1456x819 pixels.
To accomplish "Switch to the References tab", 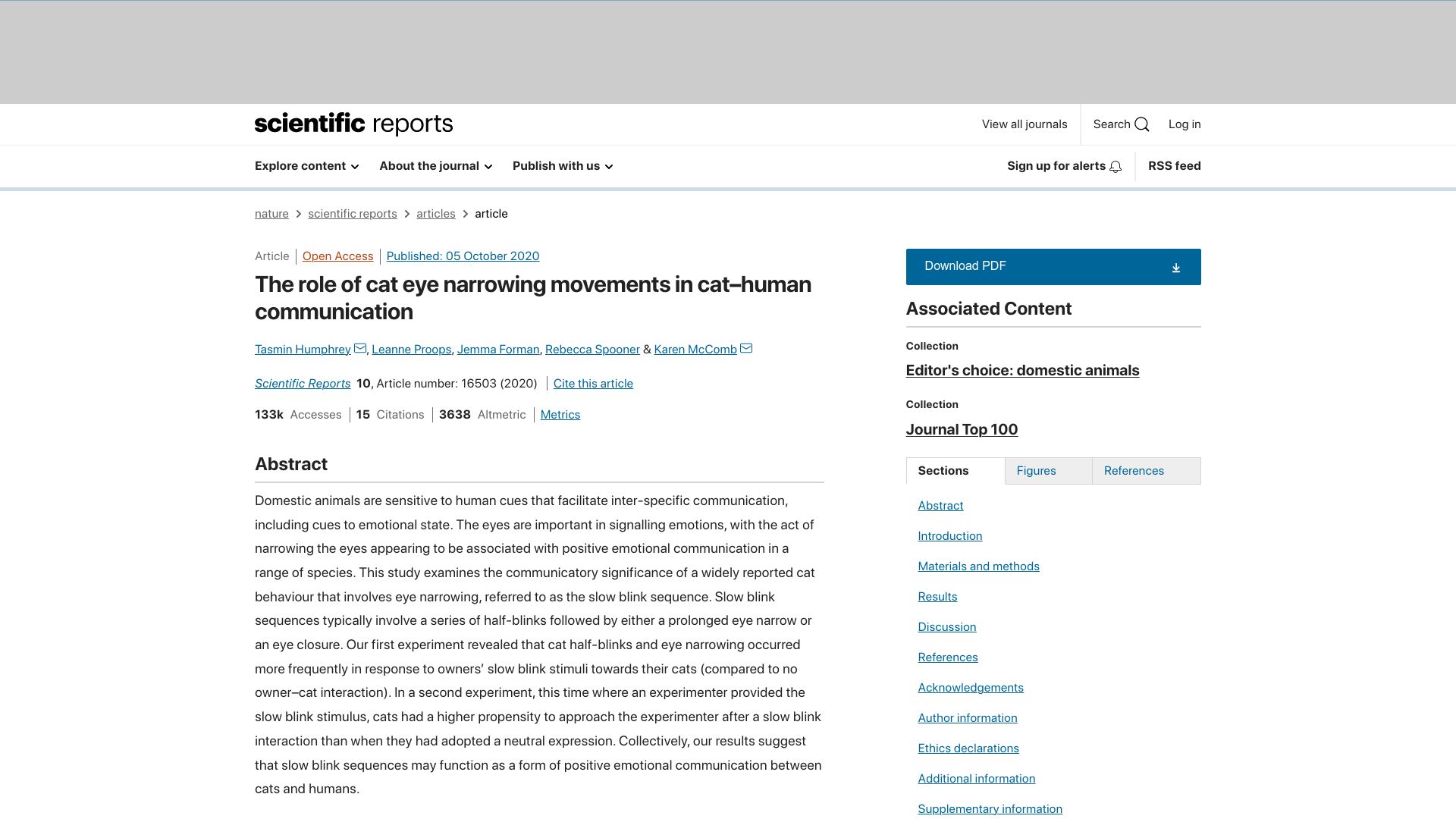I will (1146, 471).
